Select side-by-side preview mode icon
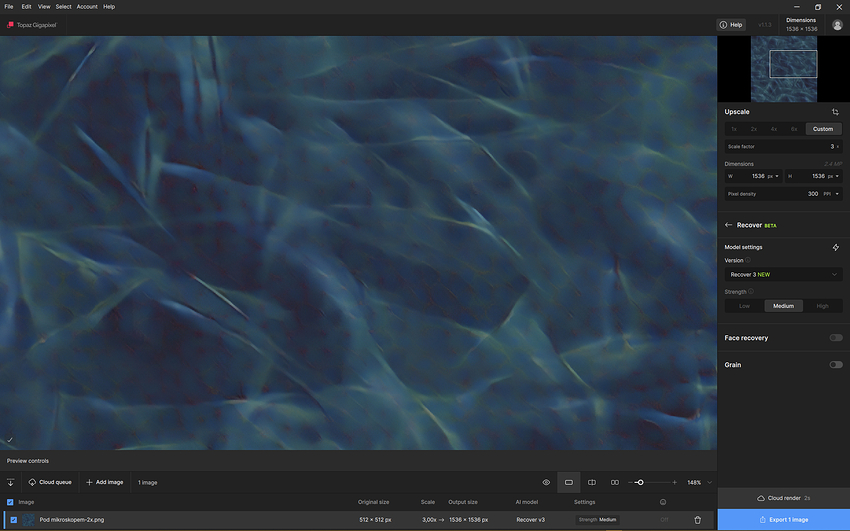The width and height of the screenshot is (850, 531). (615, 482)
